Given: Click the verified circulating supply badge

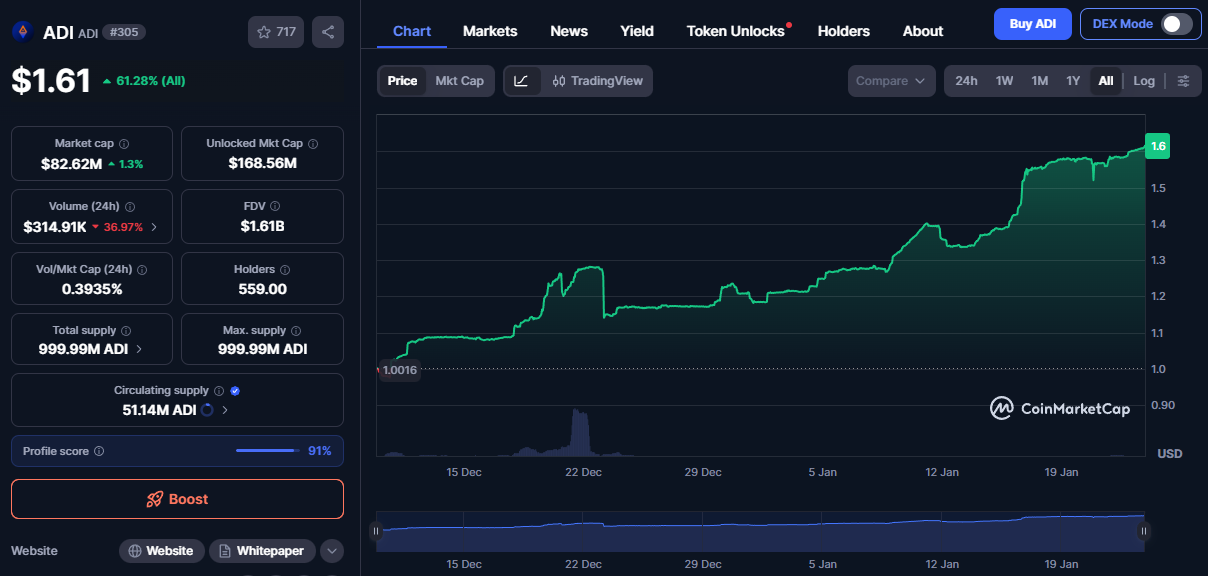Looking at the screenshot, I should coord(235,391).
